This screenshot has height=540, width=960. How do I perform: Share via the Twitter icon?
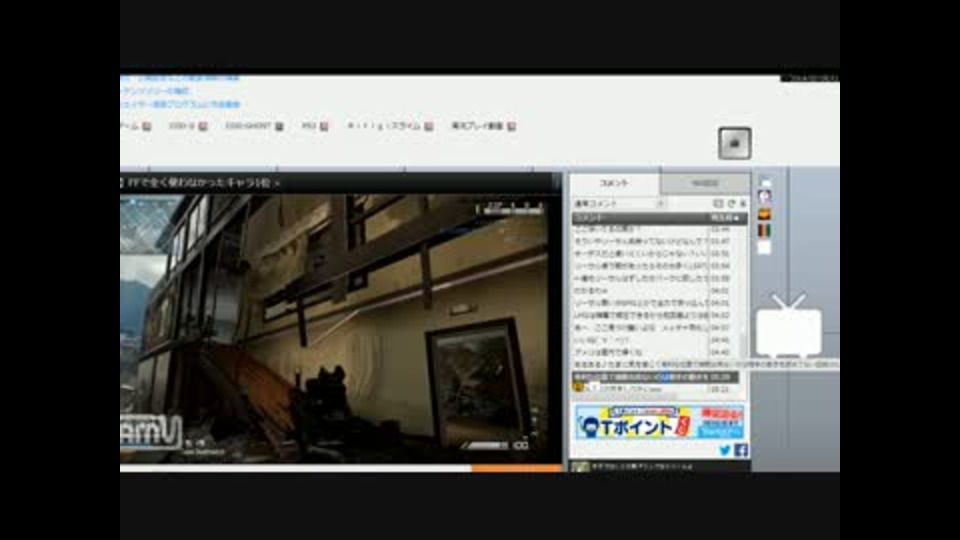click(x=725, y=450)
